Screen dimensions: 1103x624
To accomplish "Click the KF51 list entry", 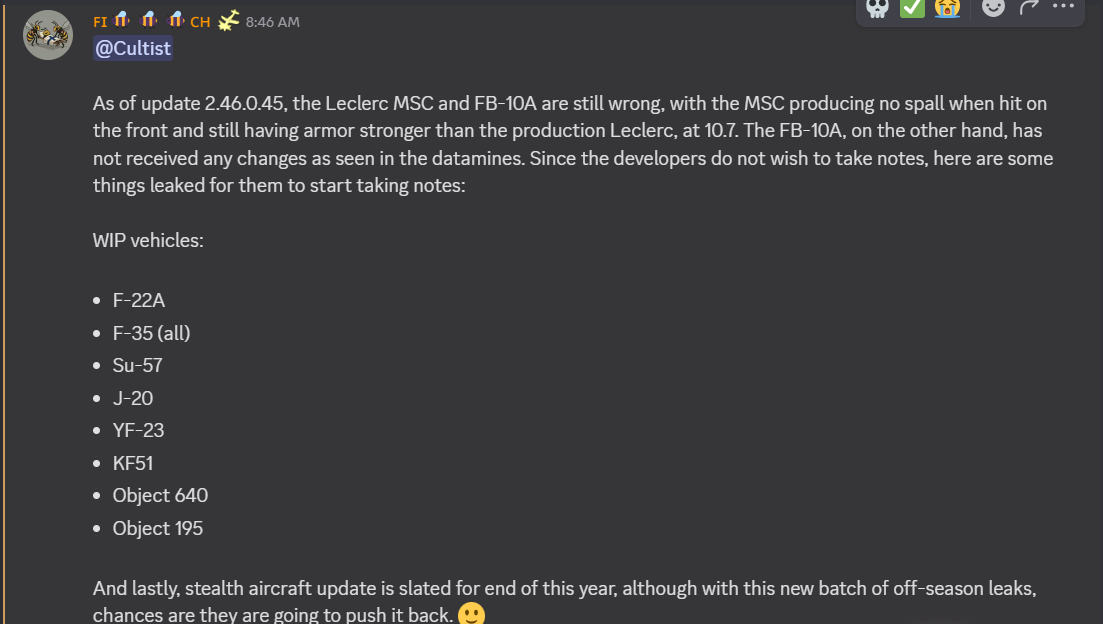I will 132,463.
